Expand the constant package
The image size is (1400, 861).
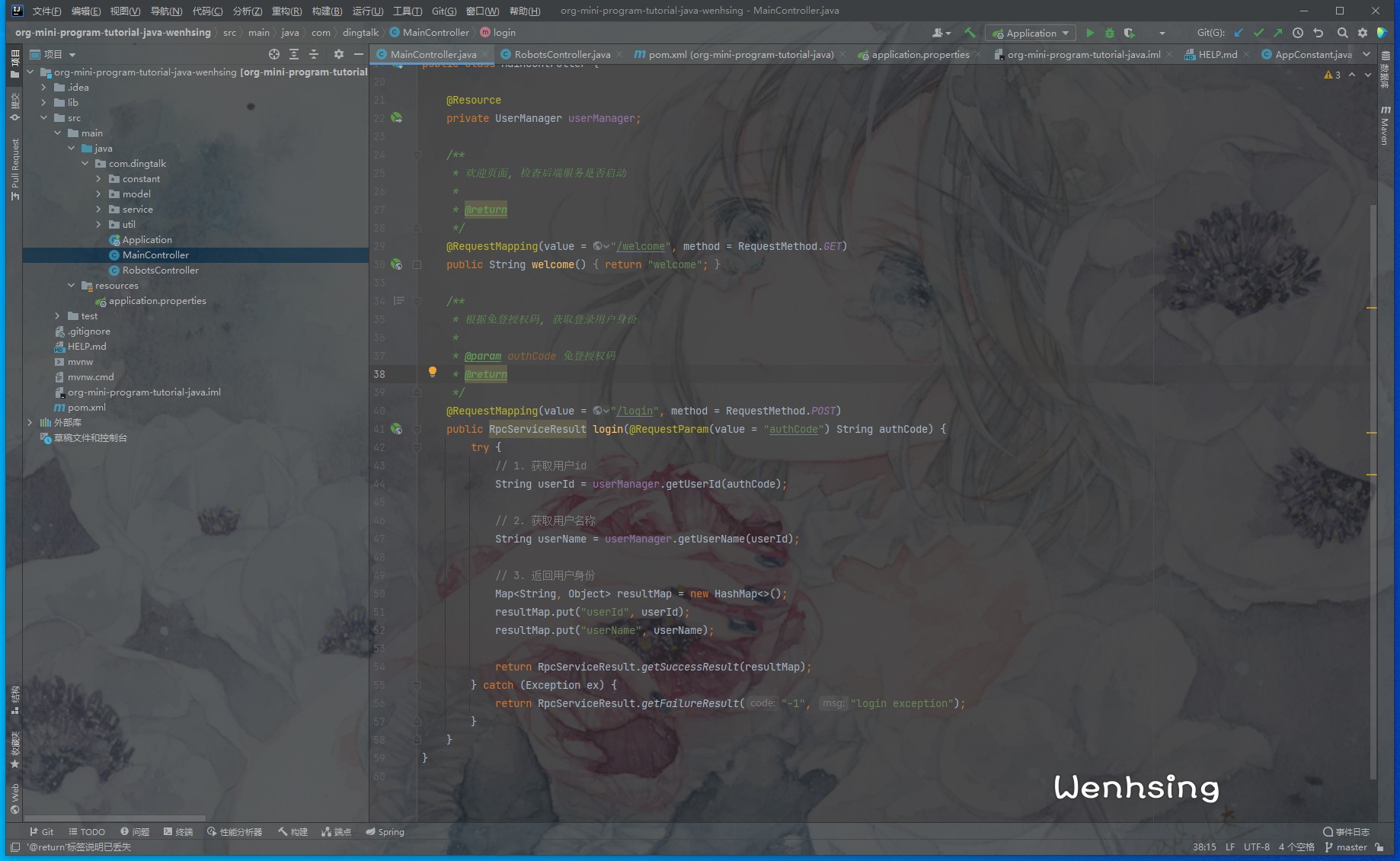(x=98, y=179)
